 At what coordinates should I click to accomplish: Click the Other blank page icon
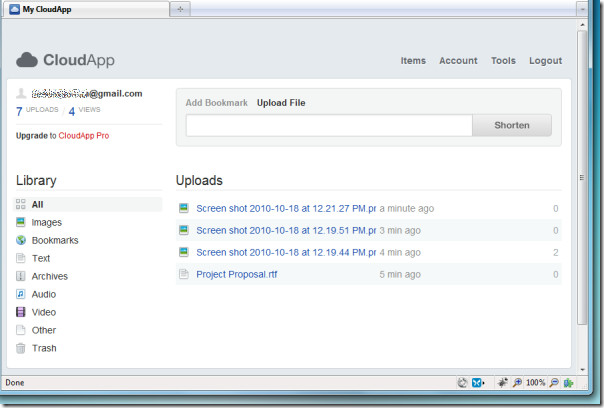(21, 330)
